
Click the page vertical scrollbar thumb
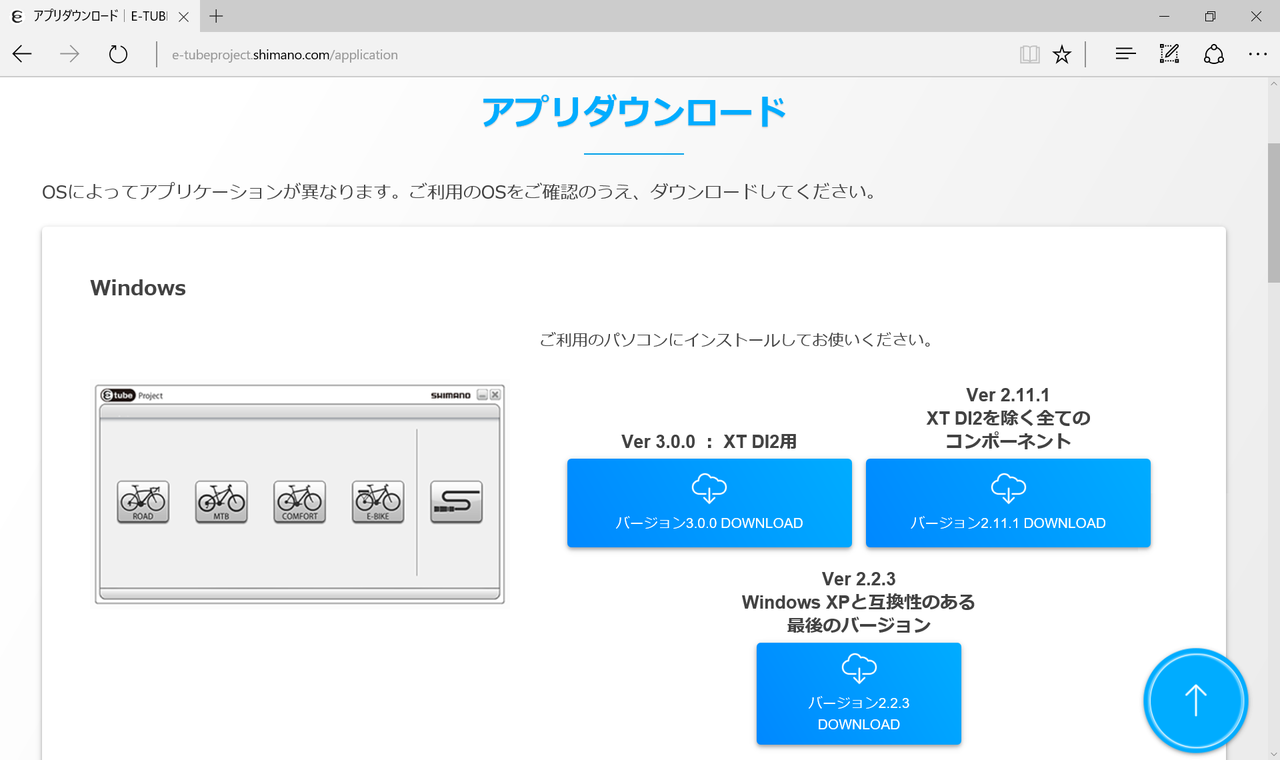1273,211
